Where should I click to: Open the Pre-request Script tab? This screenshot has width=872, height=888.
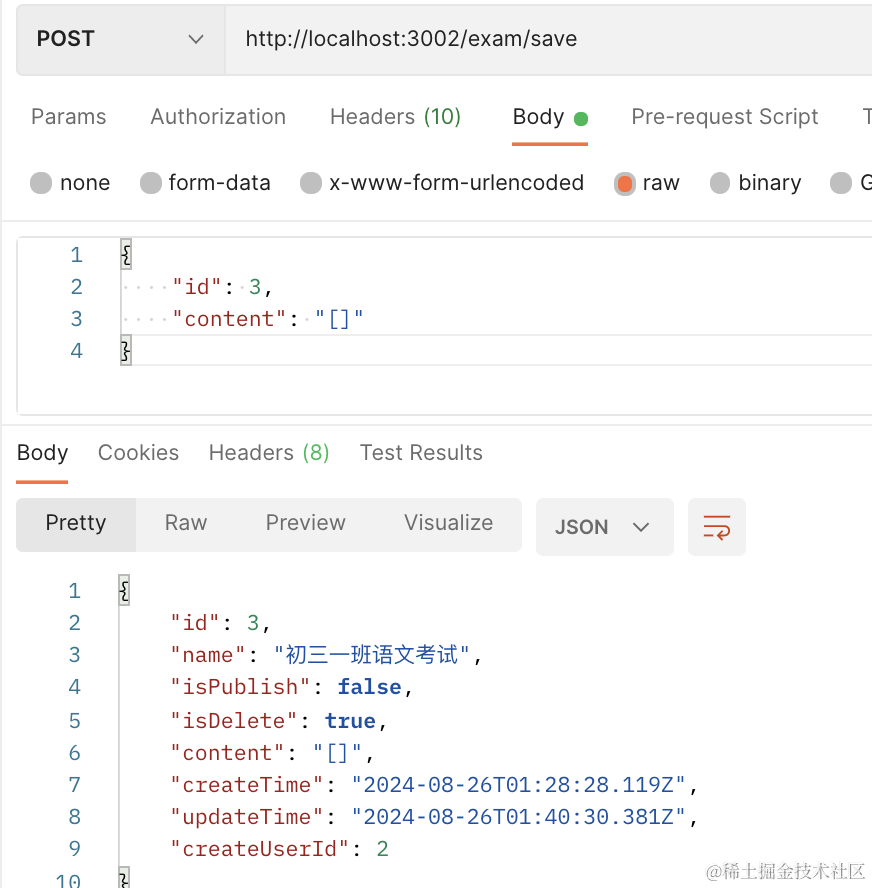[724, 117]
